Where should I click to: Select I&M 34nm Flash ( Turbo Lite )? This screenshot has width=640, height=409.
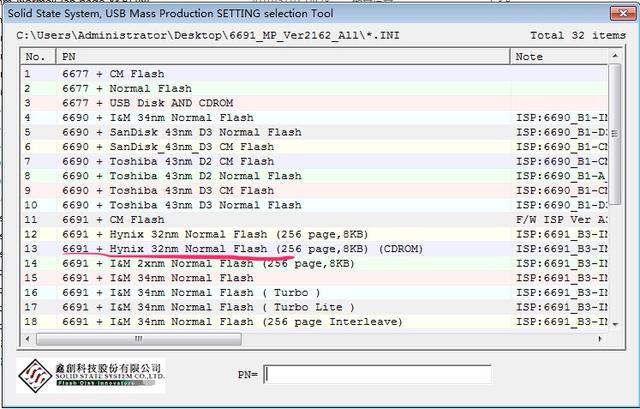point(314,307)
